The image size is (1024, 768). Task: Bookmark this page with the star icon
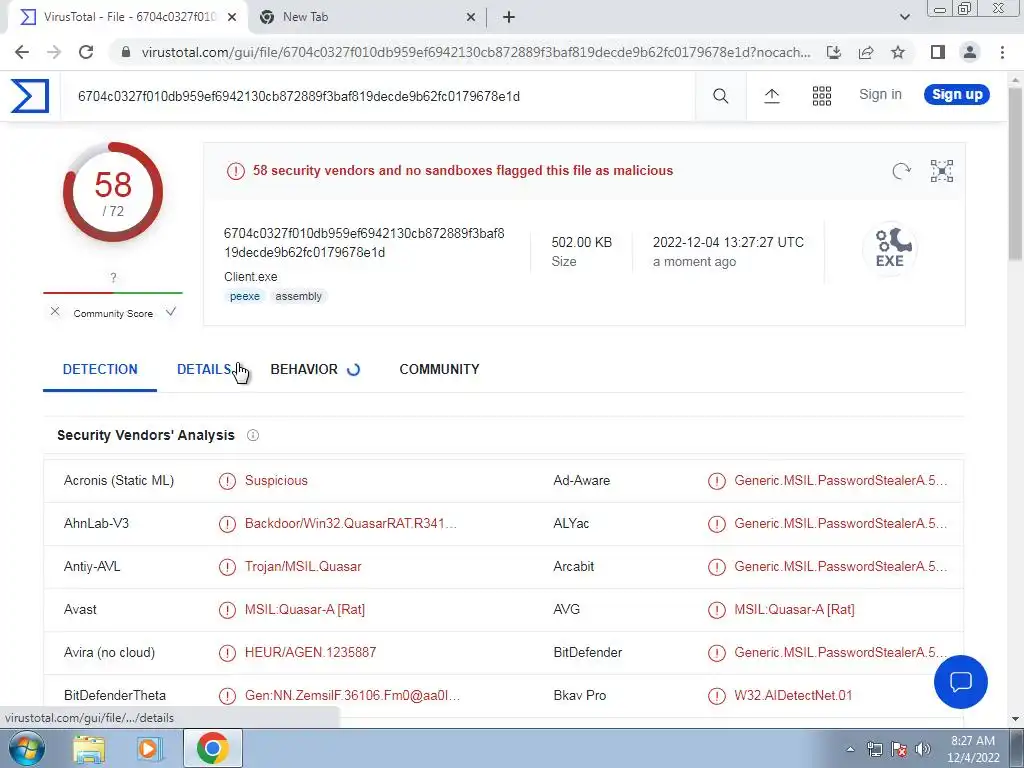click(898, 52)
